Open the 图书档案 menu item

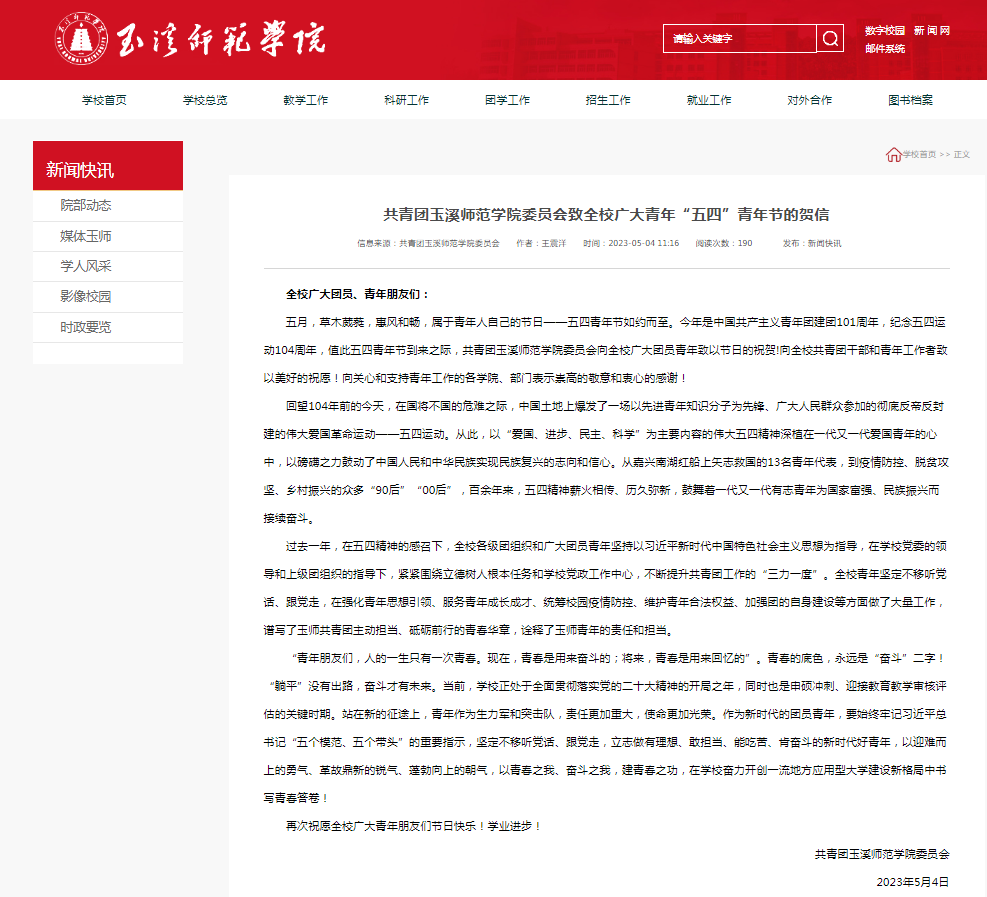910,100
